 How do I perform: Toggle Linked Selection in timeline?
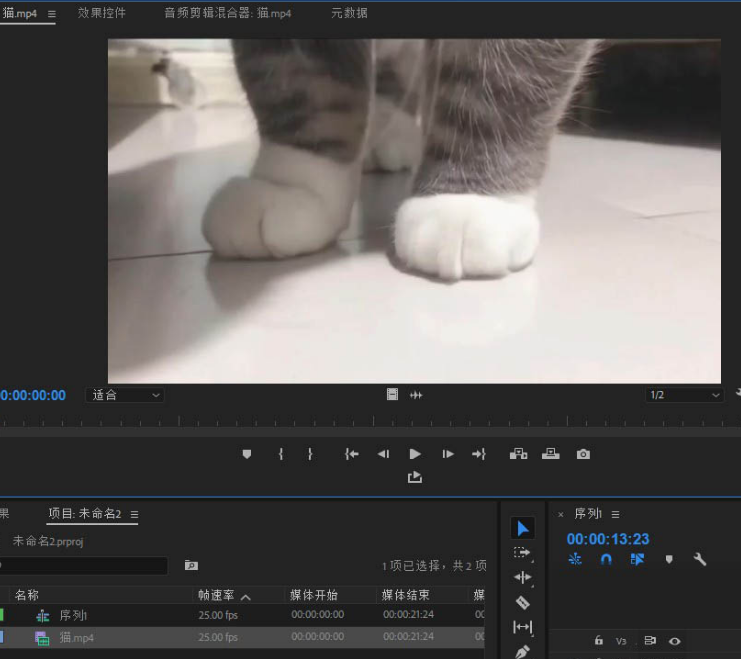(x=637, y=560)
